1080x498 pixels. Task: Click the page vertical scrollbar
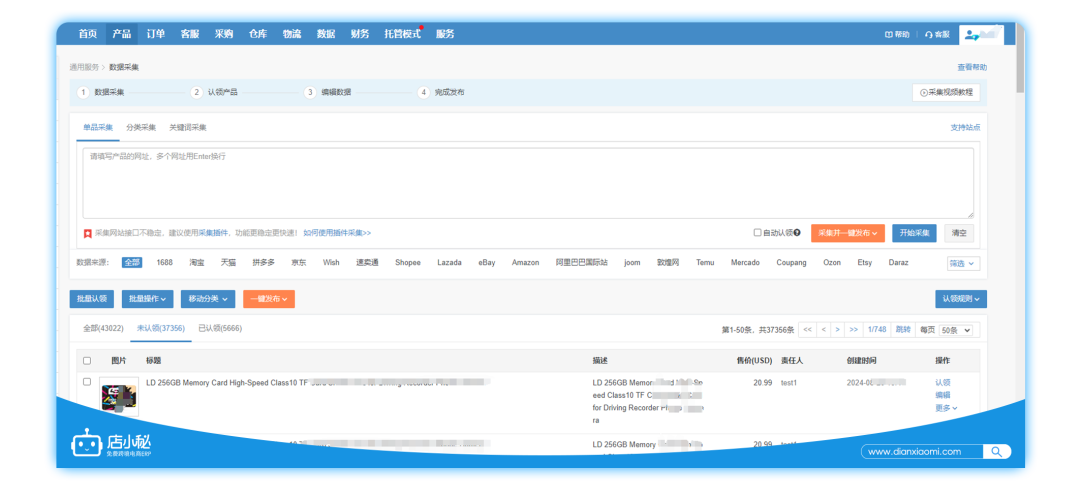click(x=1020, y=56)
